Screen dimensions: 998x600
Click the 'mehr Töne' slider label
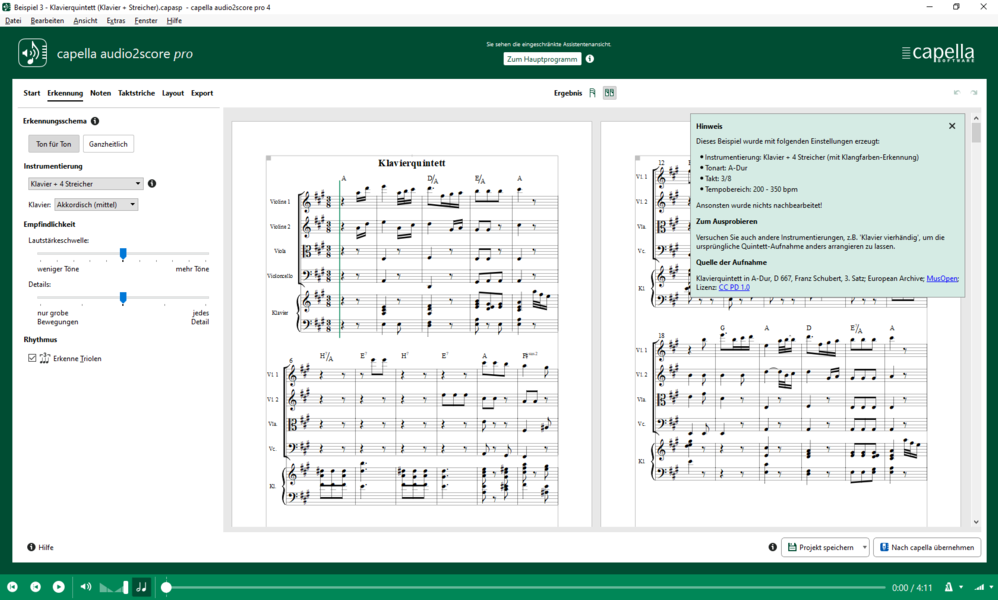tap(192, 269)
